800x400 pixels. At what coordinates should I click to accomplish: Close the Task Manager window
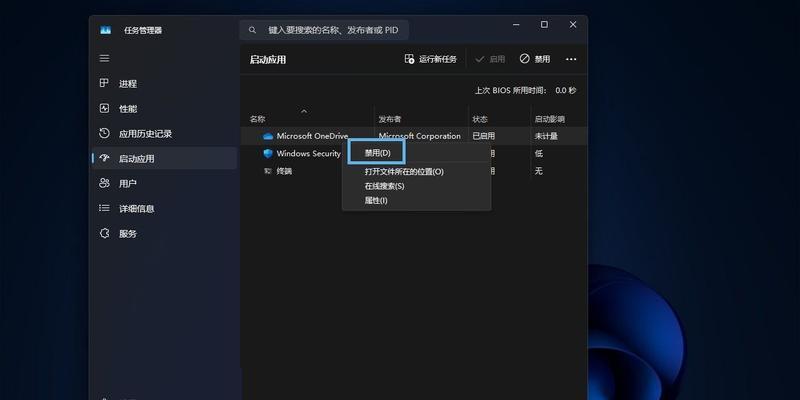[x=573, y=24]
